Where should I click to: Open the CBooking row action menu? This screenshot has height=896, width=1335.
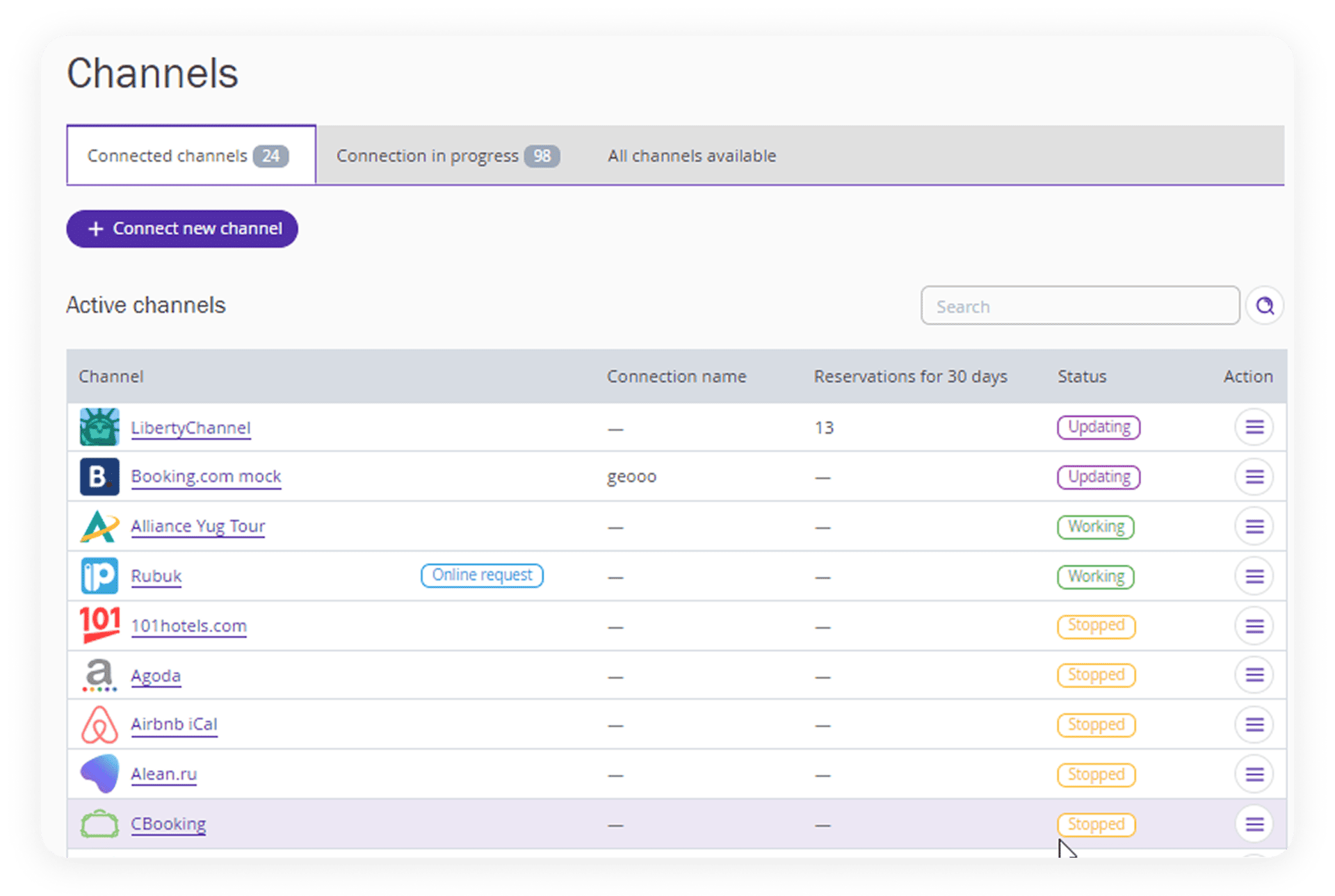[1254, 824]
